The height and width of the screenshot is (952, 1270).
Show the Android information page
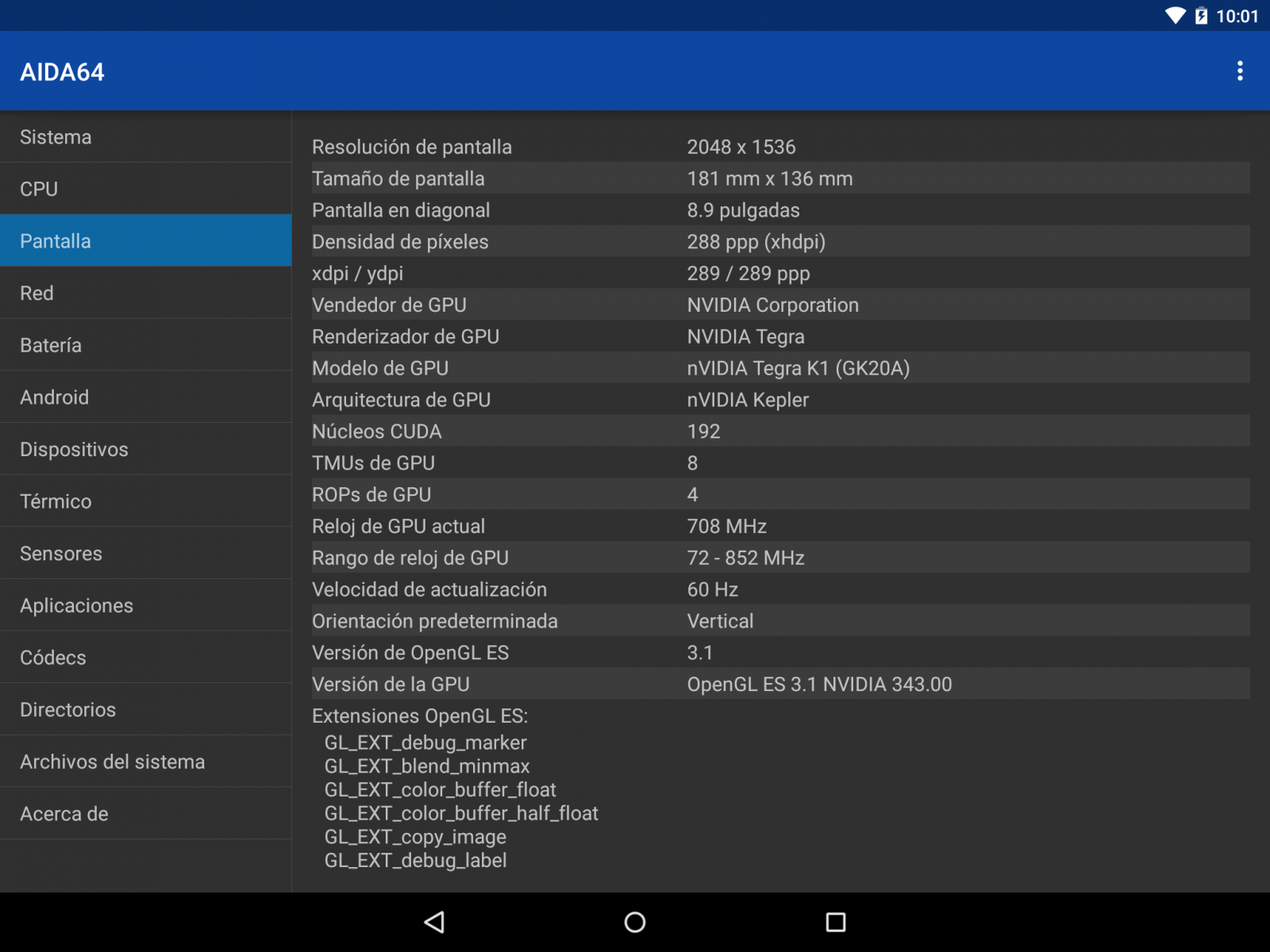point(145,397)
